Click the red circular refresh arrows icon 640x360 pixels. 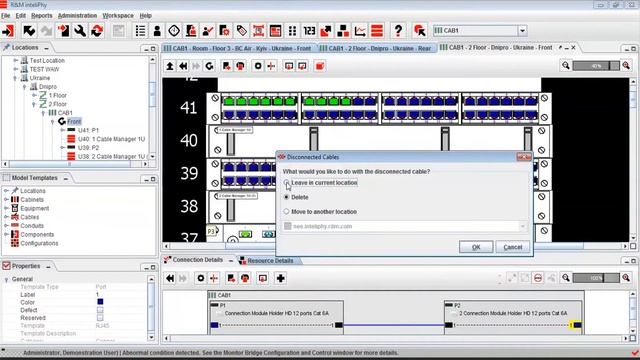[97, 31]
